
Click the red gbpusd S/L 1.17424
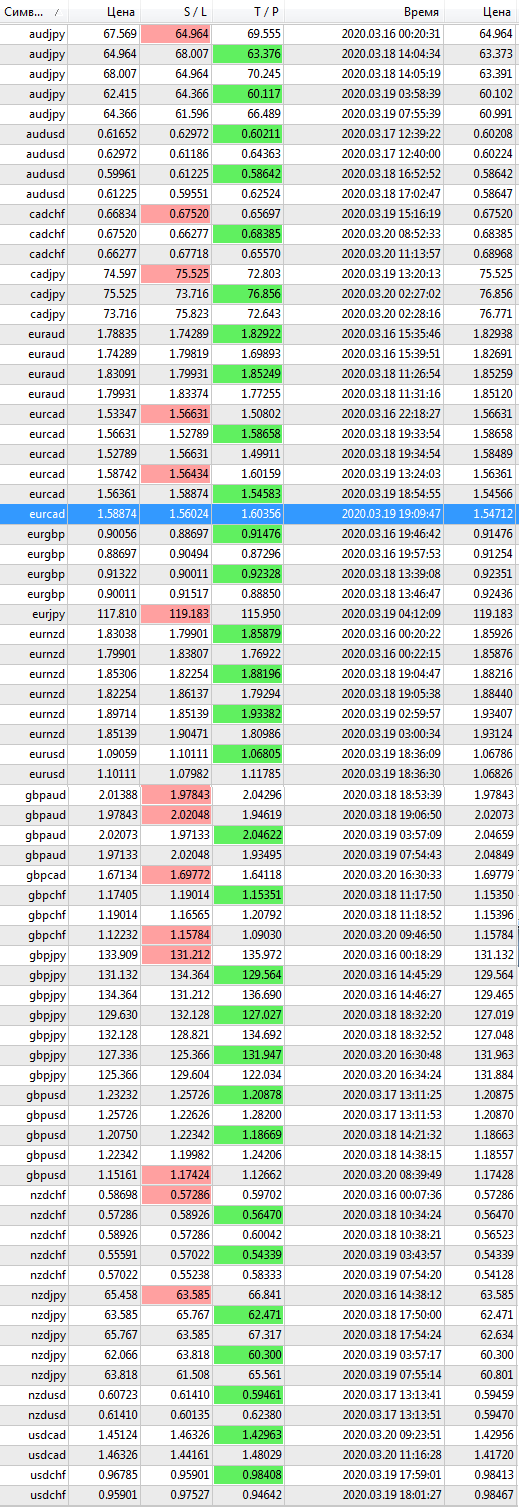click(x=177, y=1174)
